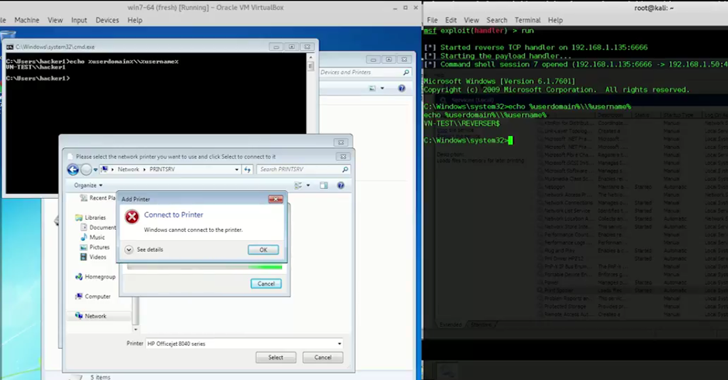Open the Printer name combo box dropdown
728x380 pixels.
point(339,344)
